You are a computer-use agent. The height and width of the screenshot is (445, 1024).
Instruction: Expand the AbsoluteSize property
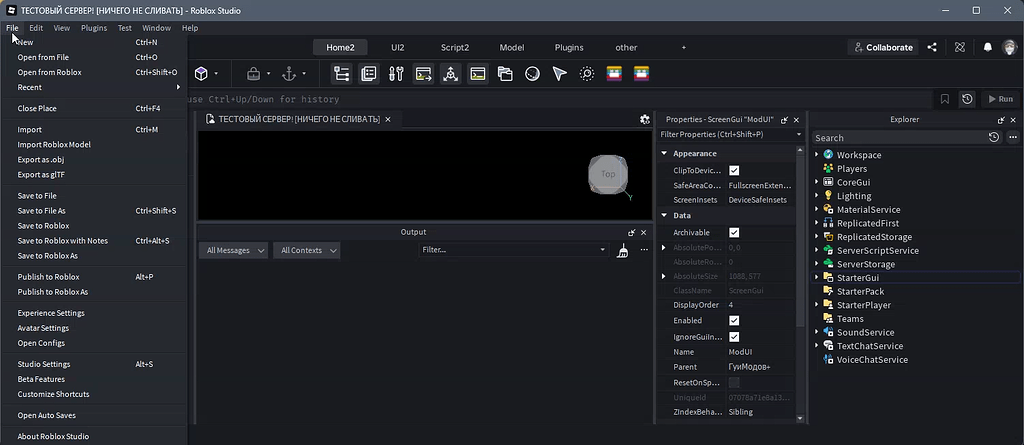click(x=664, y=276)
